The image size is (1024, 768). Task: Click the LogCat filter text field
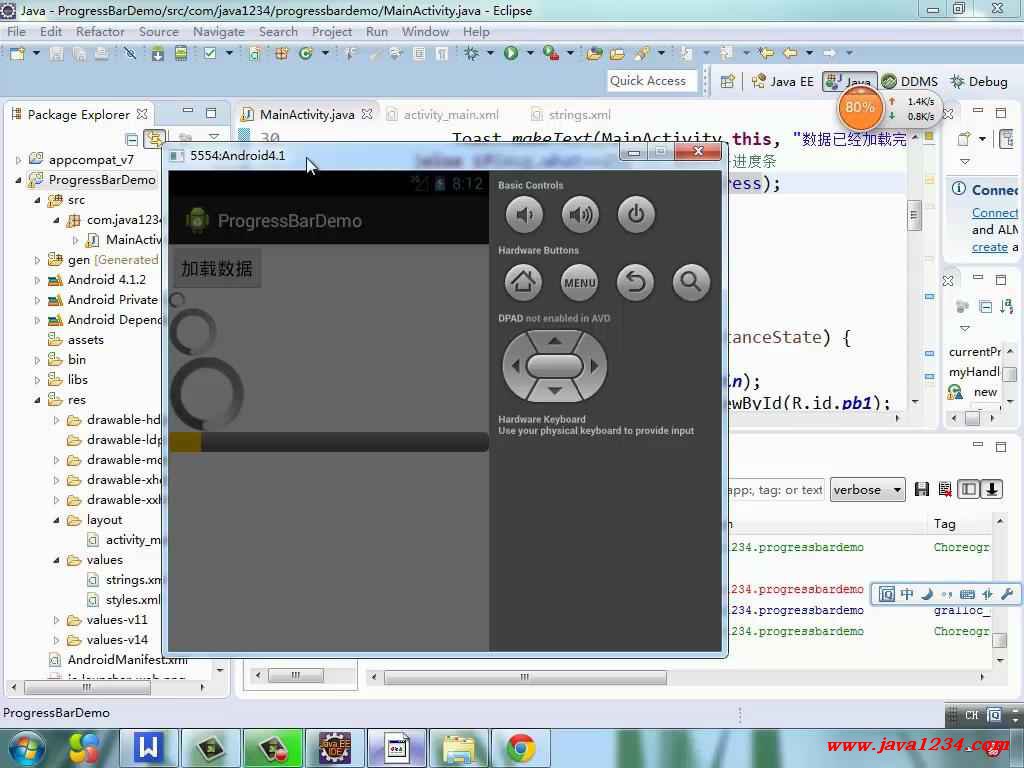coord(775,490)
